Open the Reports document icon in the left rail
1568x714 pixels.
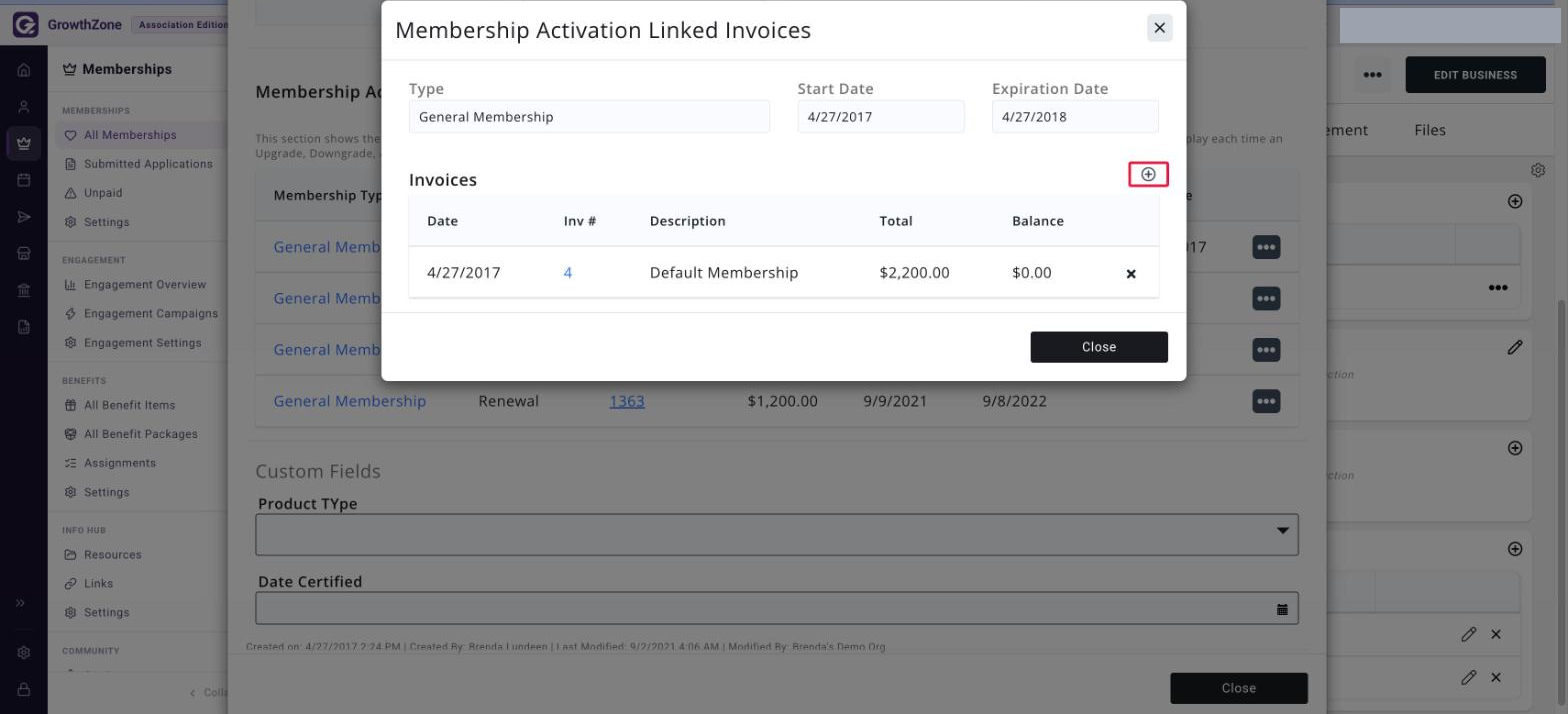[x=24, y=327]
